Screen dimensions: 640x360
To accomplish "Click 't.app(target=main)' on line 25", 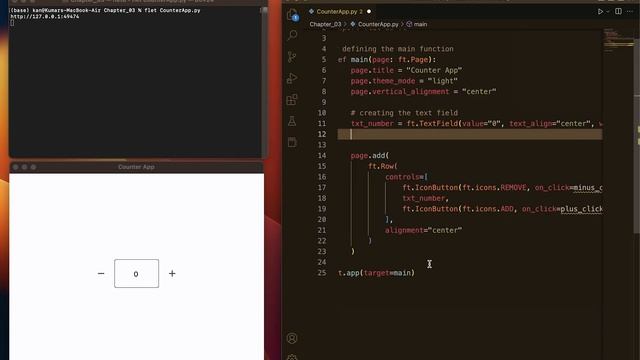I will (376, 273).
